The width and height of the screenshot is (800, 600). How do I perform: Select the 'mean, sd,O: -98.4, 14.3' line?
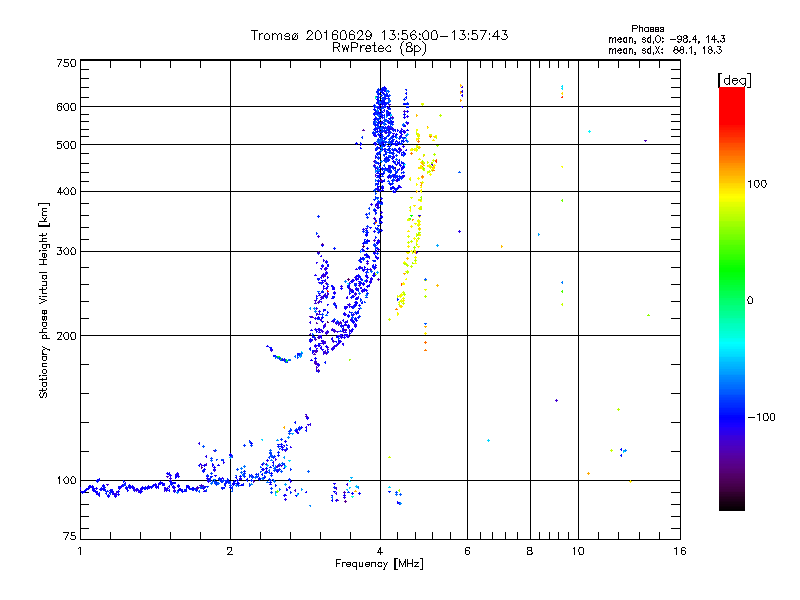click(666, 39)
